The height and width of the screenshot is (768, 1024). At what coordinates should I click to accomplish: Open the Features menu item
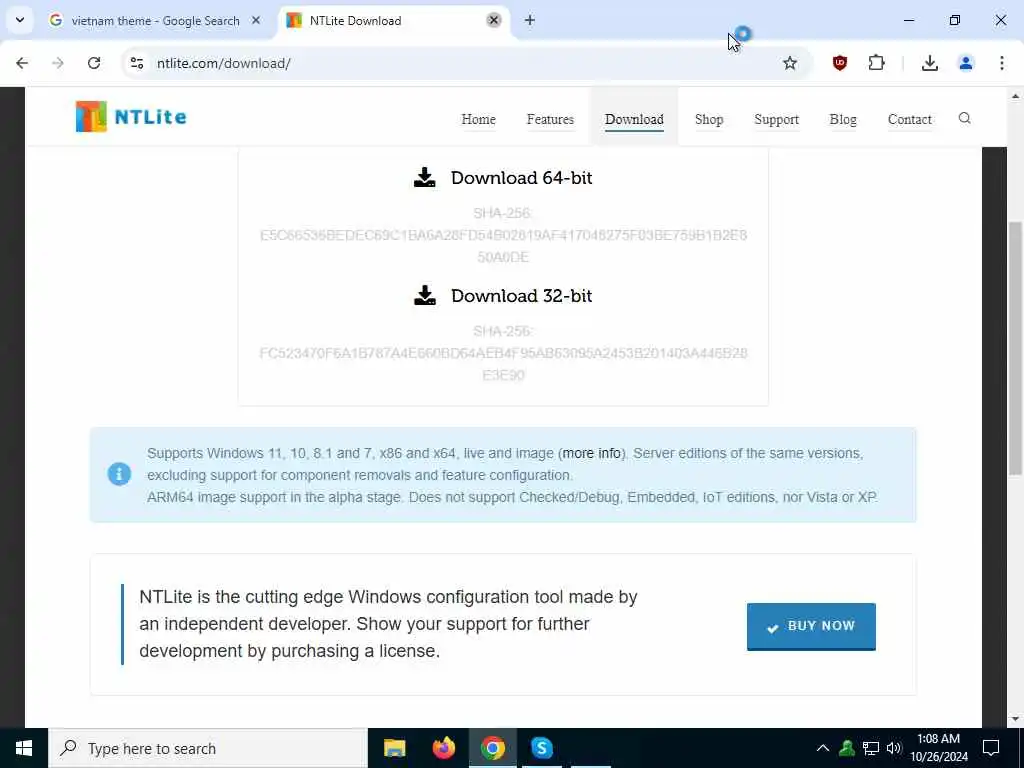pos(551,120)
